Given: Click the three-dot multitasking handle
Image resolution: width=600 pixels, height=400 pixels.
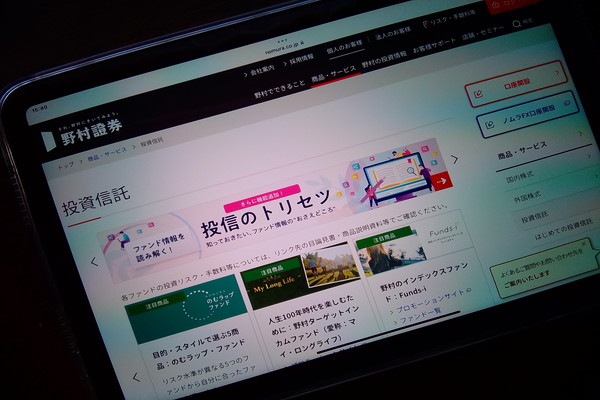Looking at the screenshot, I should (x=282, y=40).
